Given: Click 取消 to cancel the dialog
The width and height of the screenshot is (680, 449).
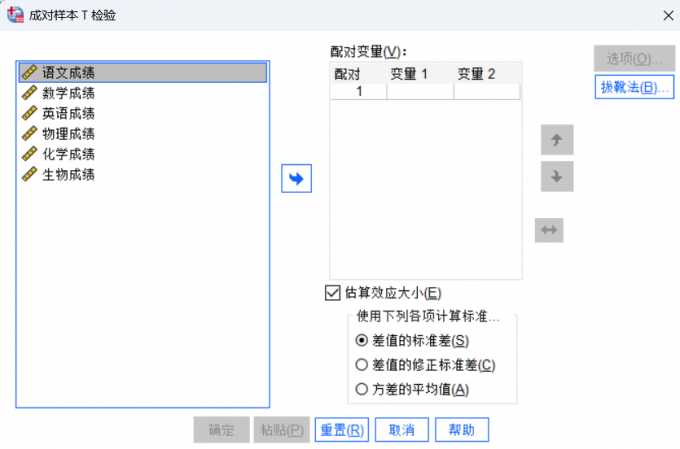Looking at the screenshot, I should click(x=402, y=430).
